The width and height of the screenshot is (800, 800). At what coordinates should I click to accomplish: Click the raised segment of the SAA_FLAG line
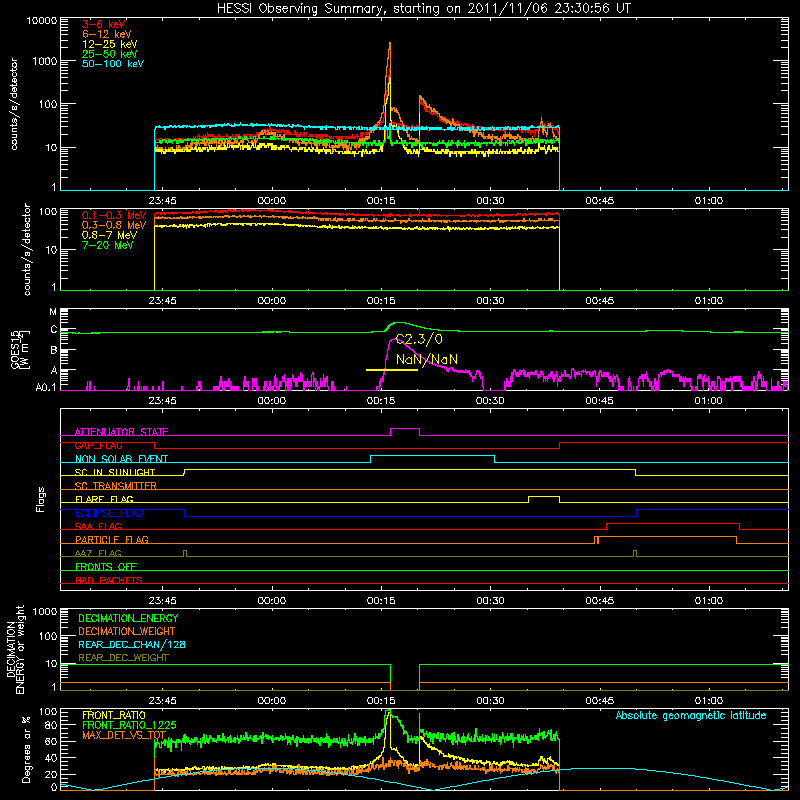click(x=673, y=523)
